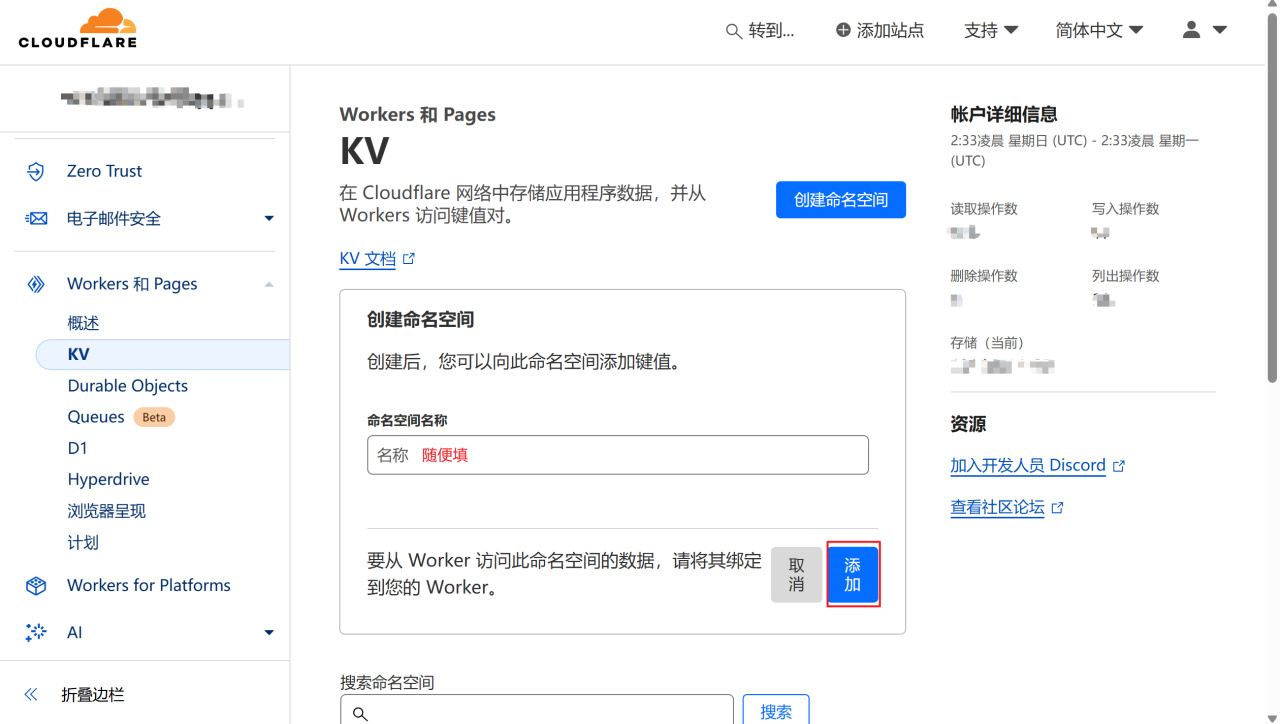The height and width of the screenshot is (724, 1280).
Task: Select the email security envelope icon
Action: coord(36,218)
